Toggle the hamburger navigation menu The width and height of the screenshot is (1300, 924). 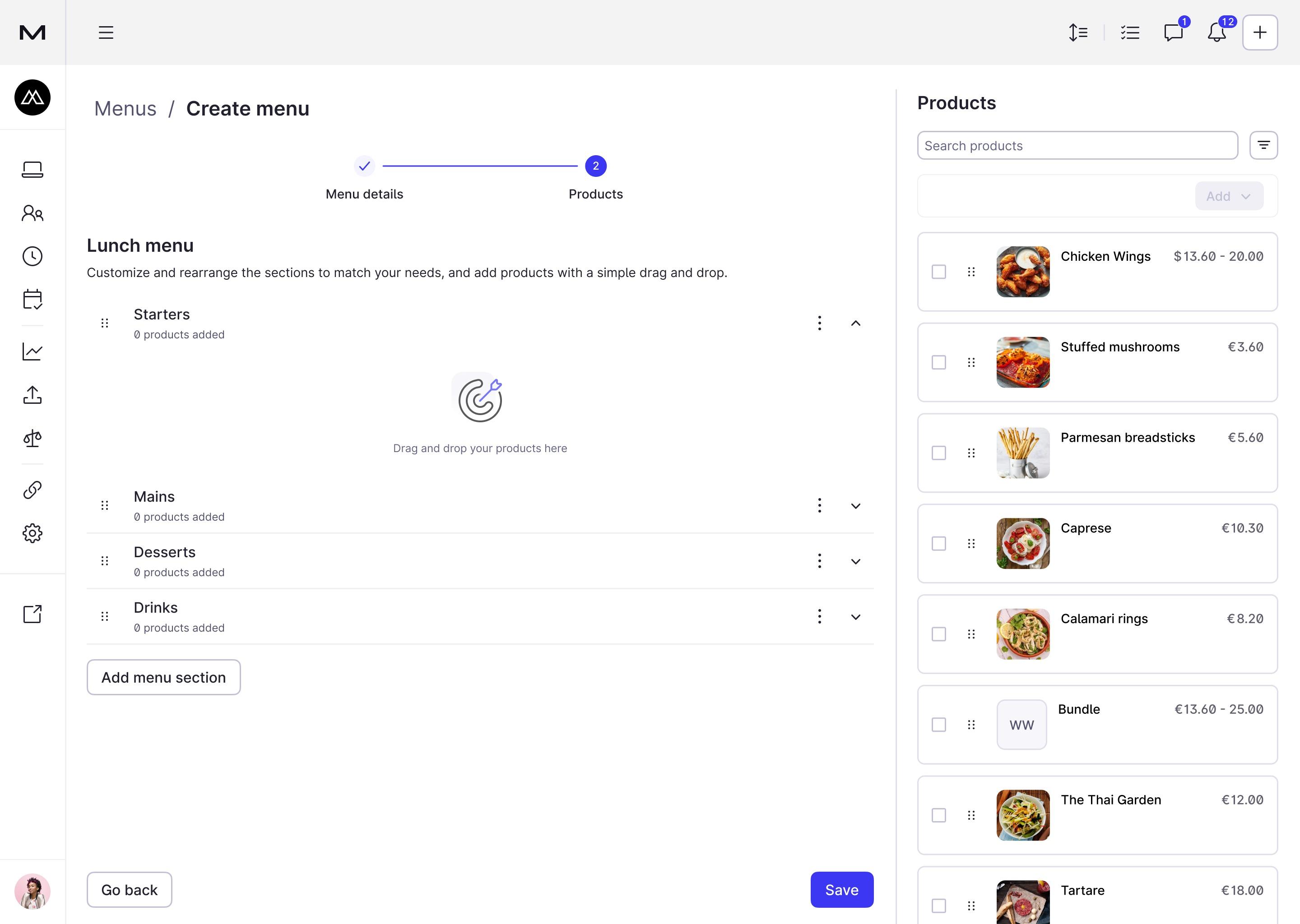[x=106, y=32]
